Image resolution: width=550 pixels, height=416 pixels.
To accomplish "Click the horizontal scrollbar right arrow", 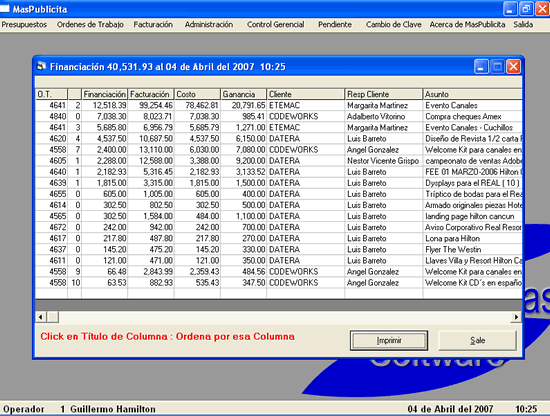I will pos(516,317).
